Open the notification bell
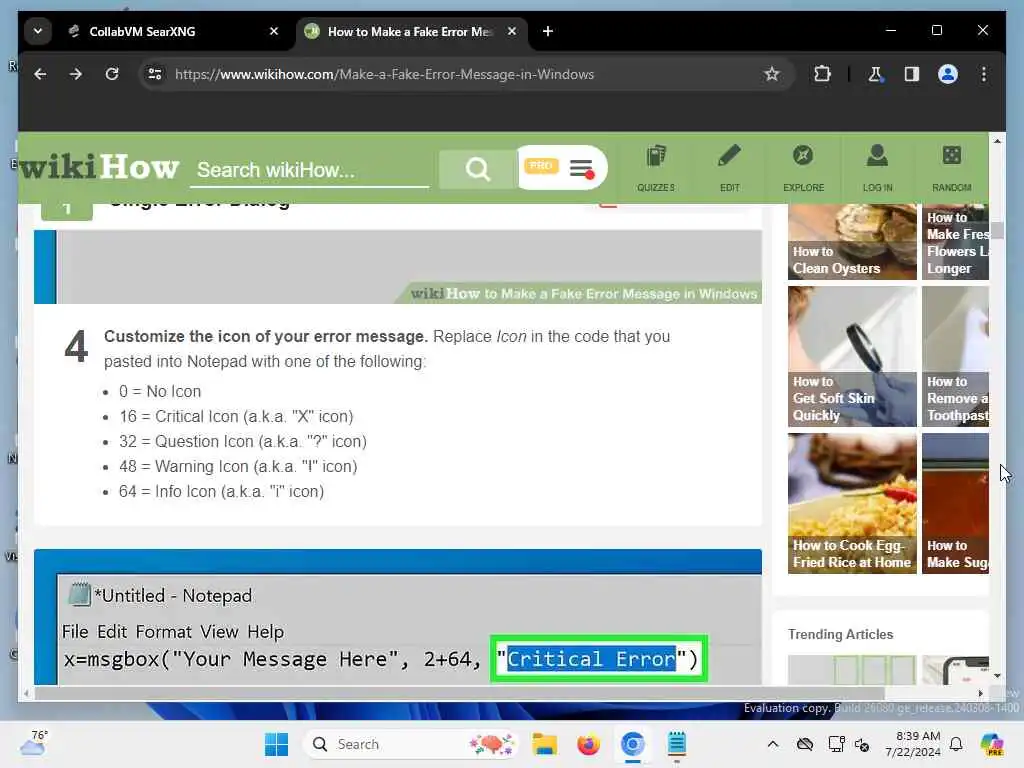Image resolution: width=1024 pixels, height=768 pixels. pyautogui.click(x=956, y=744)
